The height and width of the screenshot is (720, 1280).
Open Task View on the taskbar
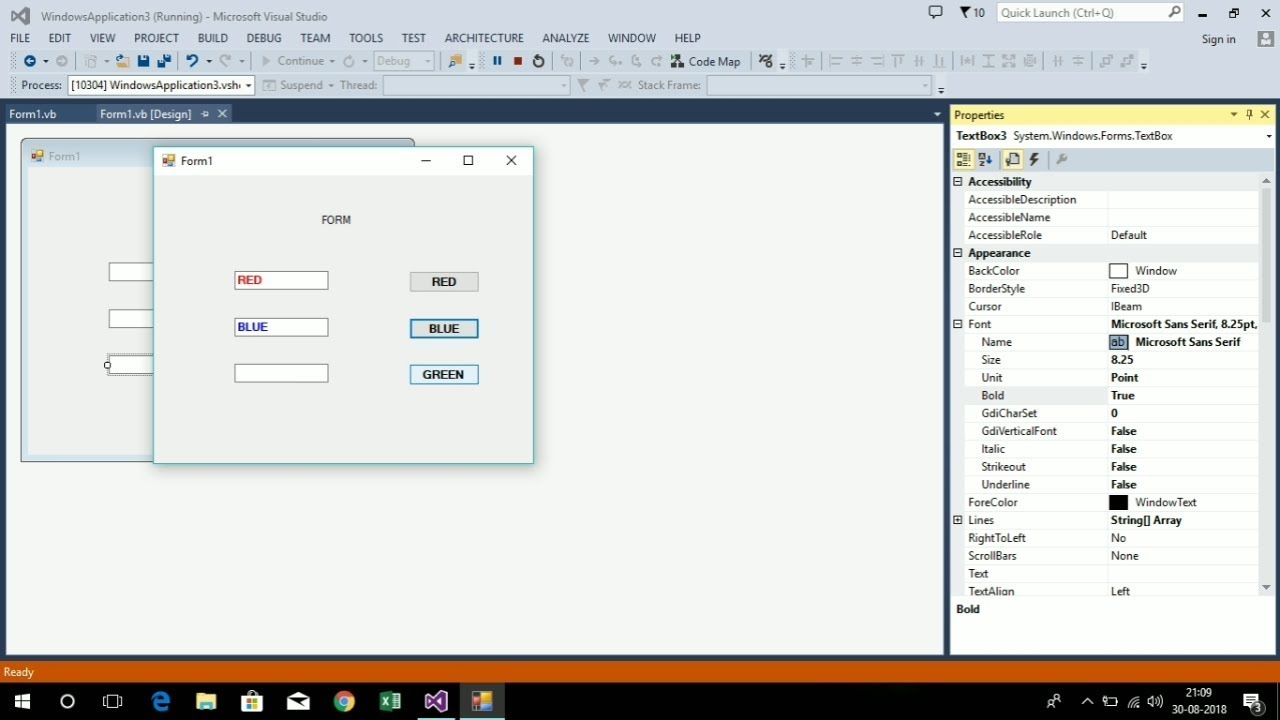[x=113, y=701]
